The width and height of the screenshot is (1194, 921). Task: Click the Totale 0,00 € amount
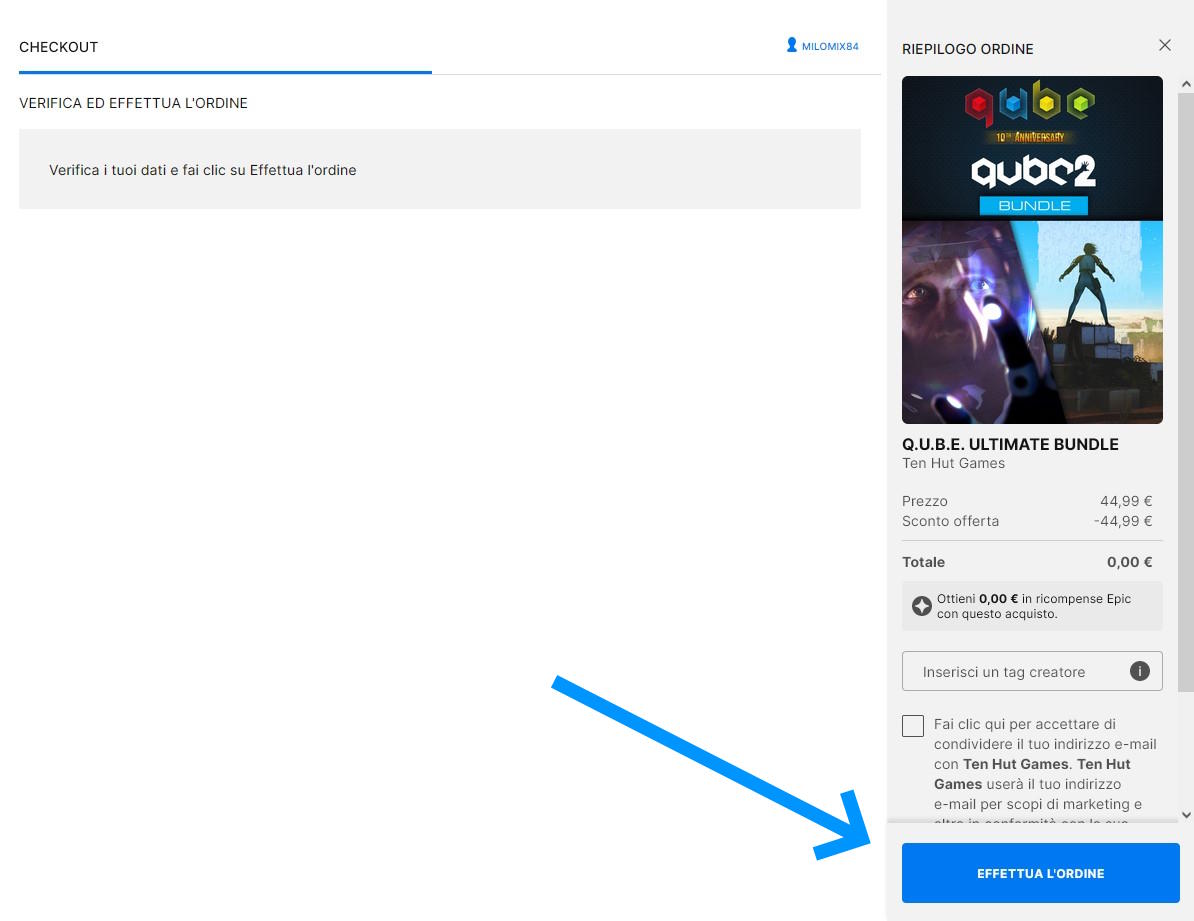[x=1129, y=562]
